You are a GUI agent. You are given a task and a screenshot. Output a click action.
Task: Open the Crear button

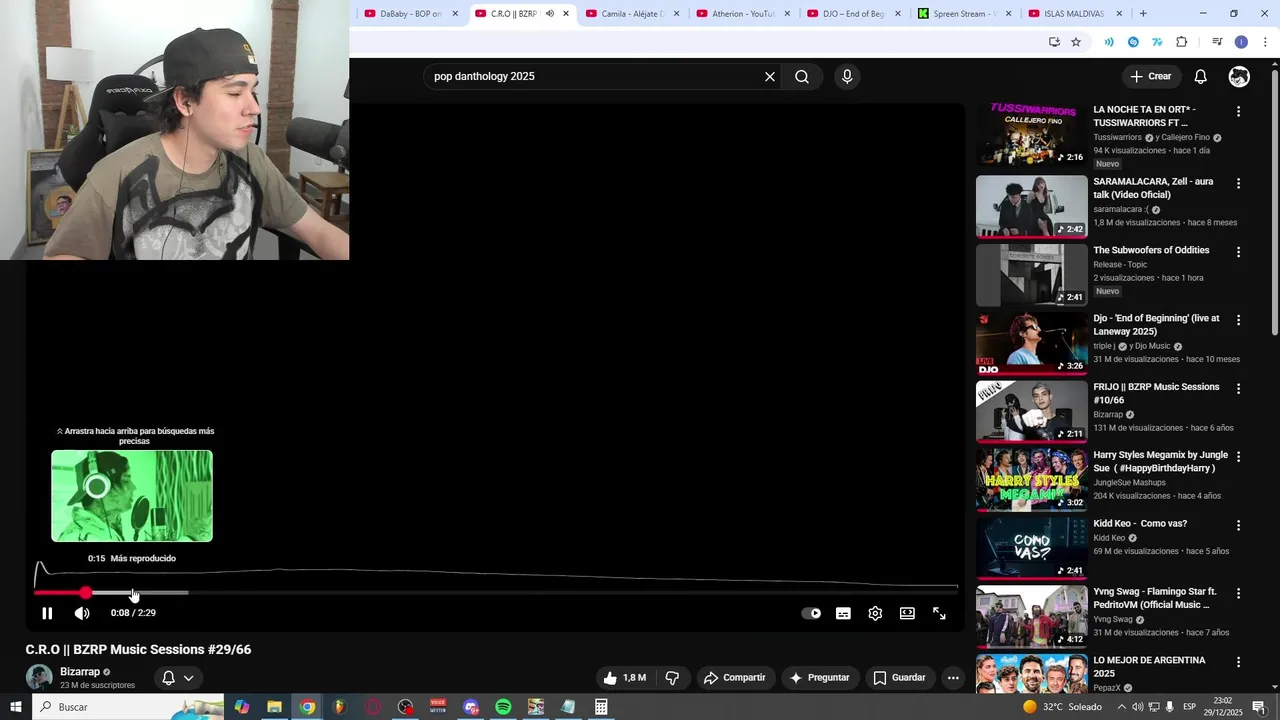point(1150,76)
